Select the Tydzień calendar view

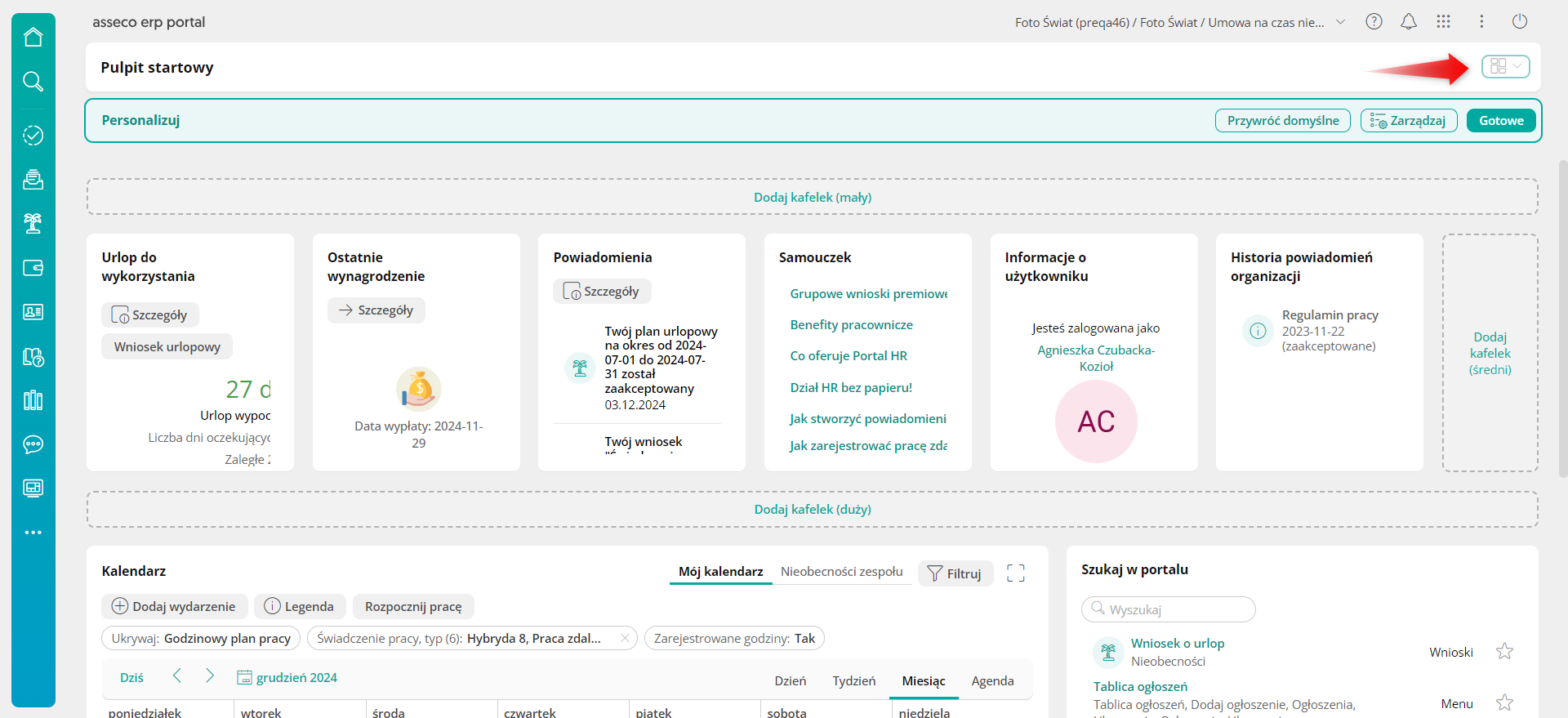point(854,680)
